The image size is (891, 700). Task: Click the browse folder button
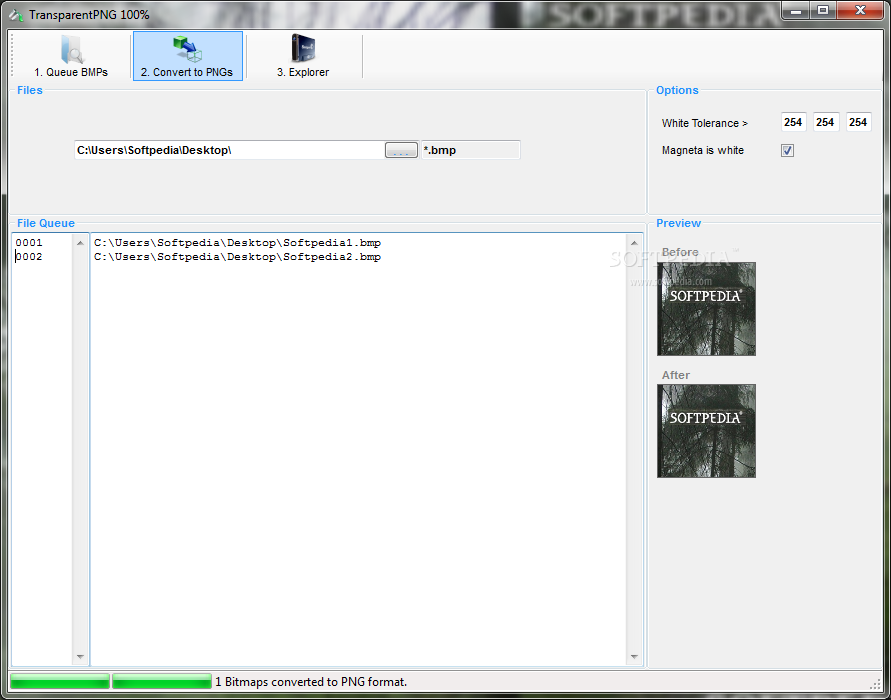click(x=401, y=150)
